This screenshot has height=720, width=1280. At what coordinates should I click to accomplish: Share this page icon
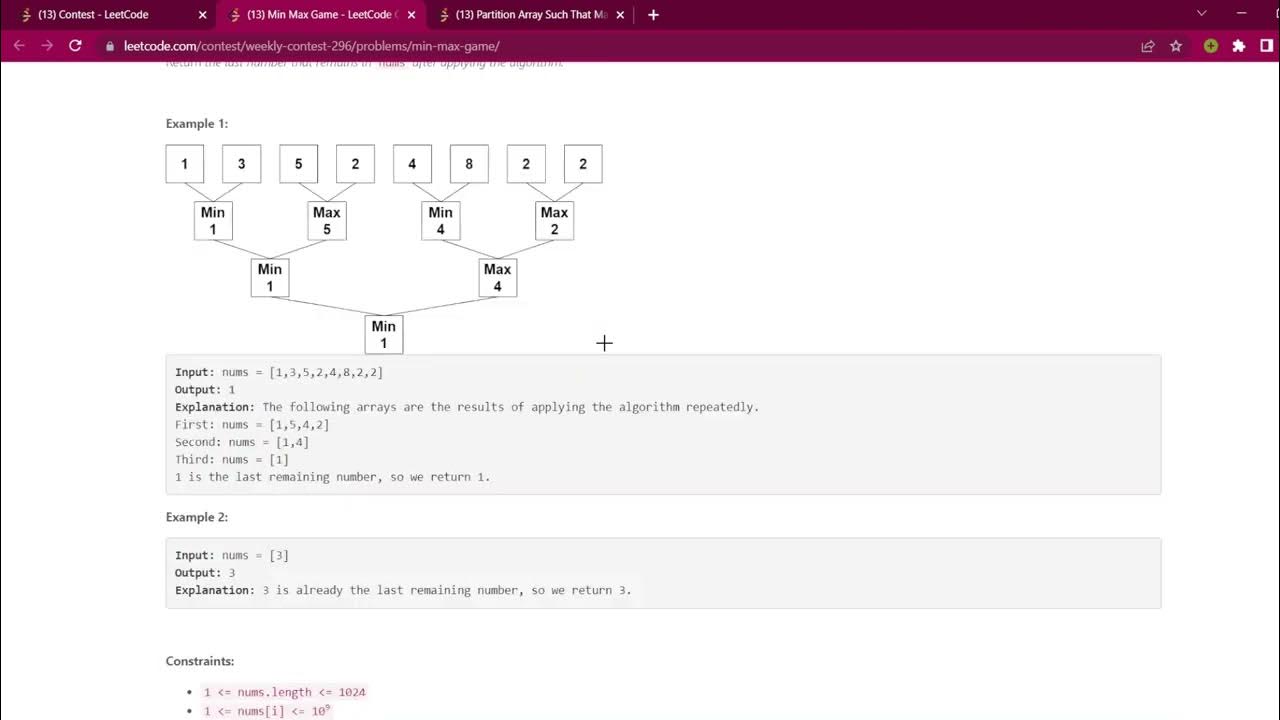1148,46
